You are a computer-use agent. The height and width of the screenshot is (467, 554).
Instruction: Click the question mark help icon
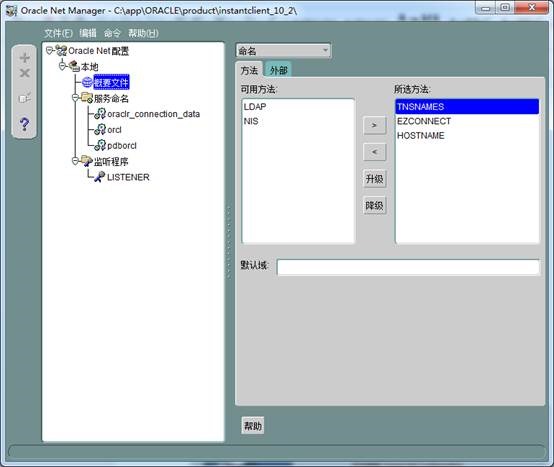click(x=24, y=124)
